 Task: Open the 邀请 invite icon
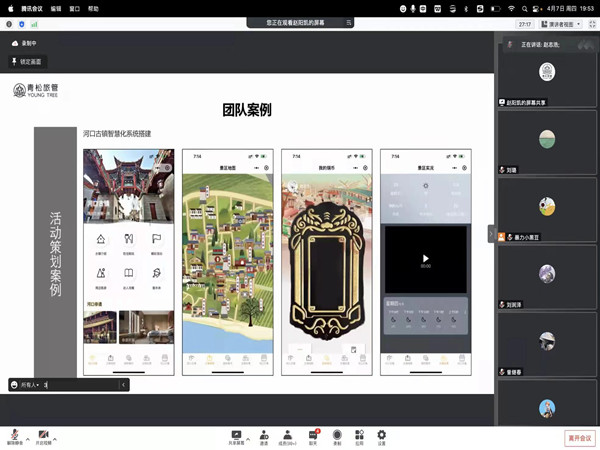pyautogui.click(x=263, y=435)
